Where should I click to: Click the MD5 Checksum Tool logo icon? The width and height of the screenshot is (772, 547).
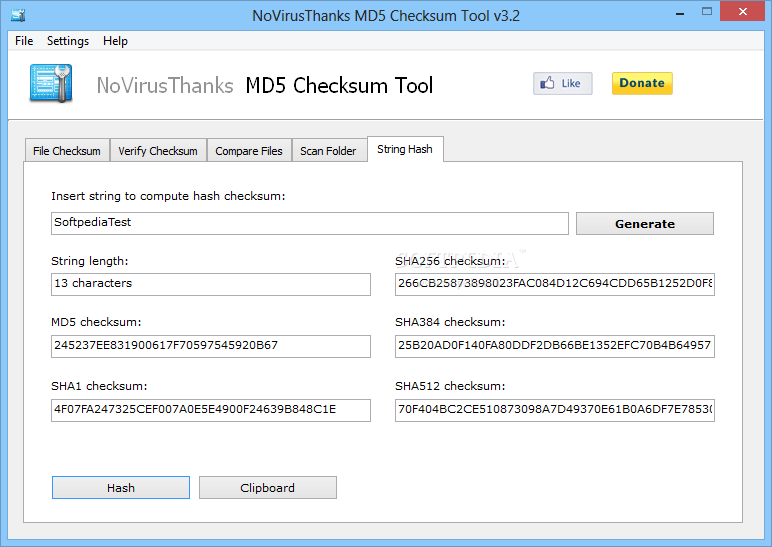51,83
